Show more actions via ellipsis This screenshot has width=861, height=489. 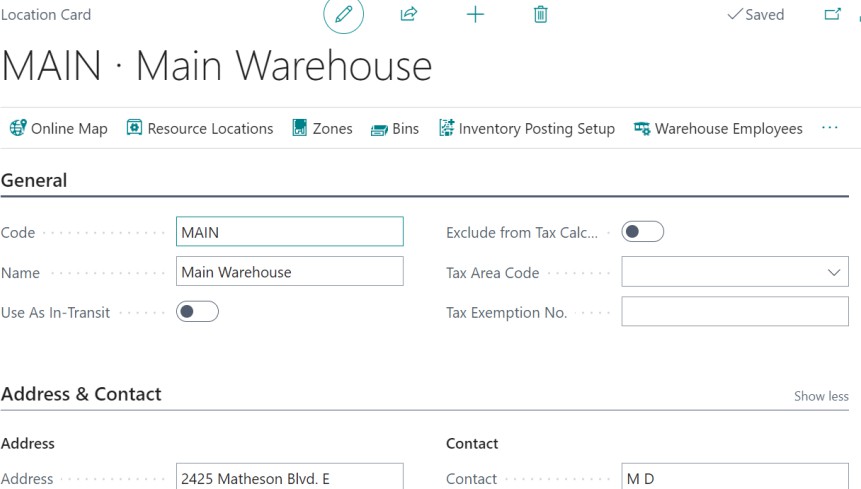(829, 128)
